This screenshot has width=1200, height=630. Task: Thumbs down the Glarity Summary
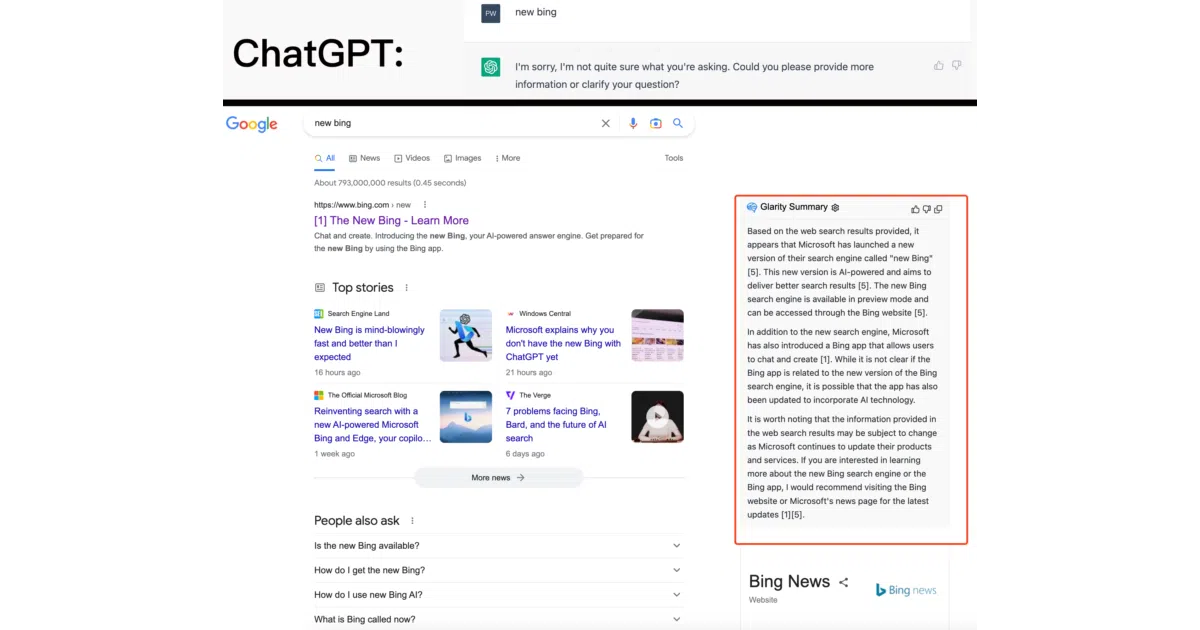click(x=926, y=209)
